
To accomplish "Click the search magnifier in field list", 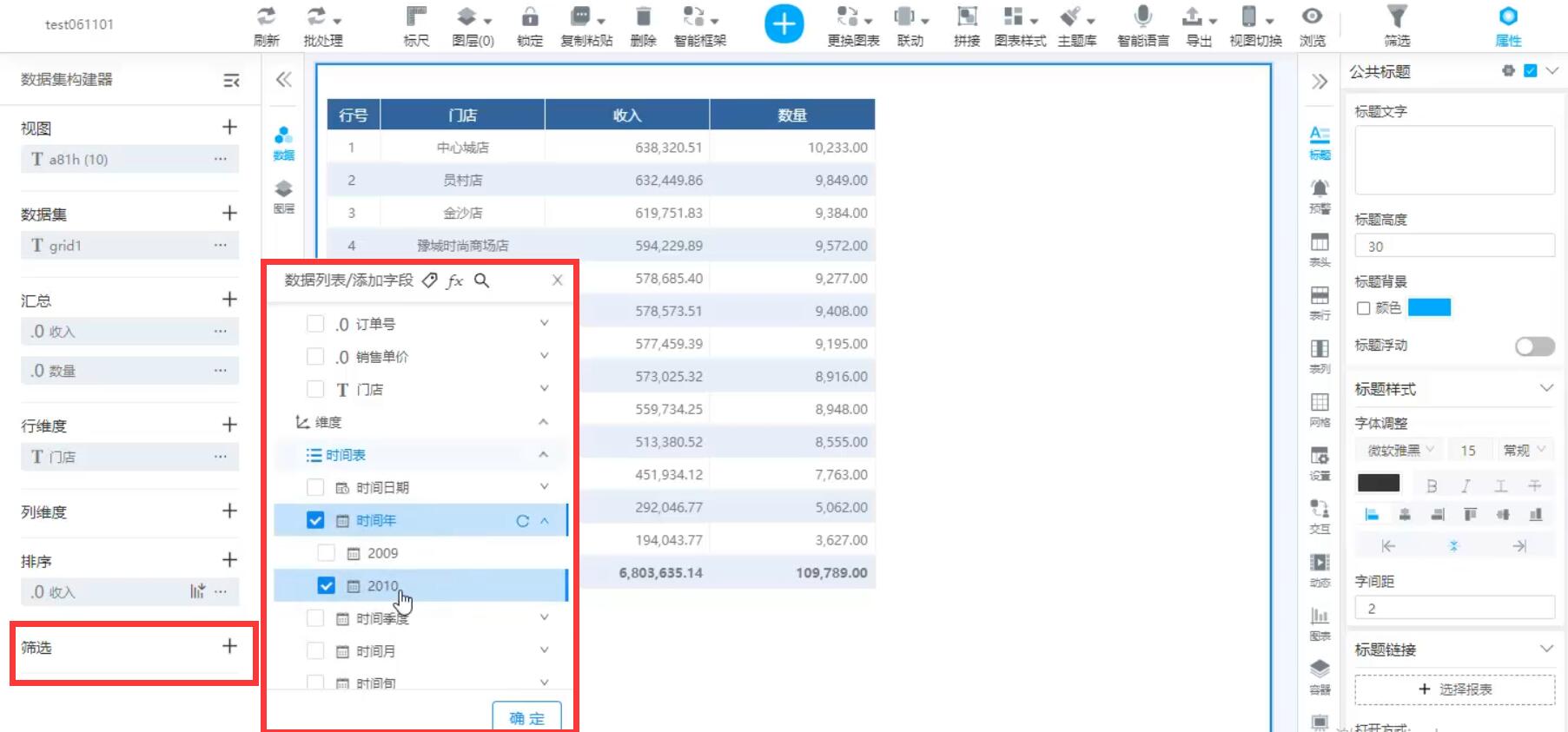I will point(481,280).
